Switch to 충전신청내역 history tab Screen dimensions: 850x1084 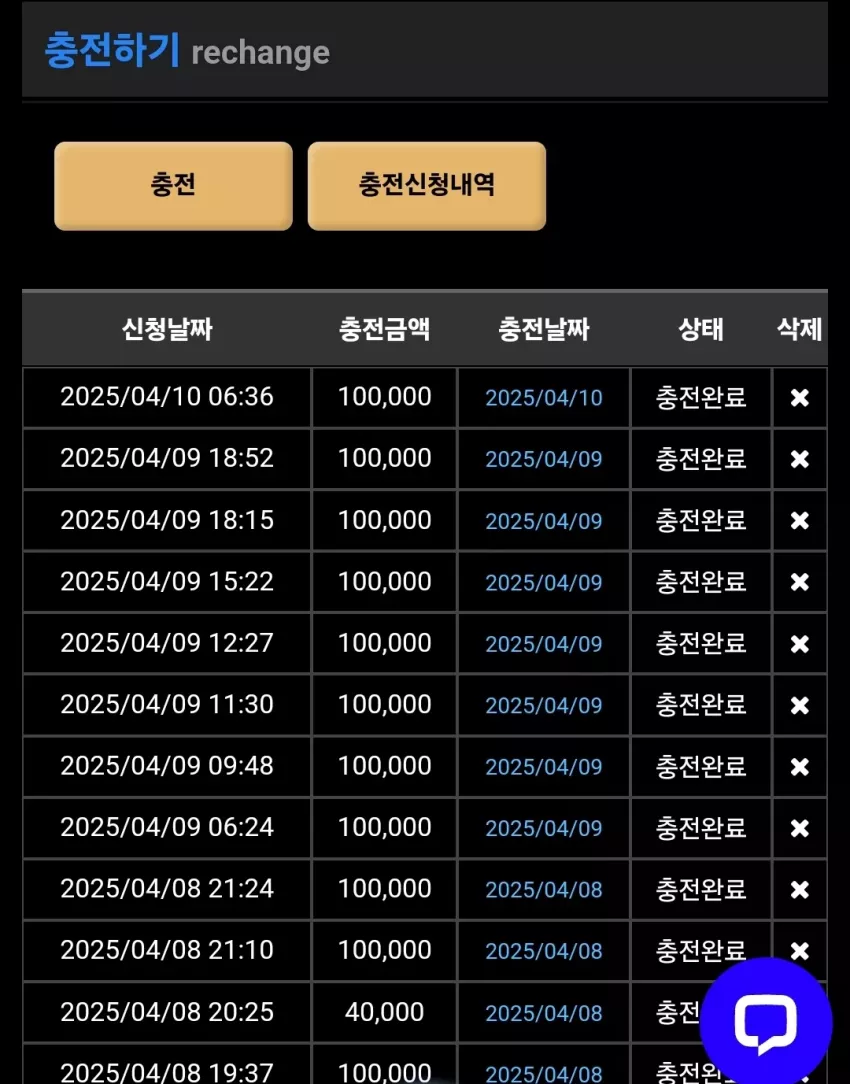point(426,185)
